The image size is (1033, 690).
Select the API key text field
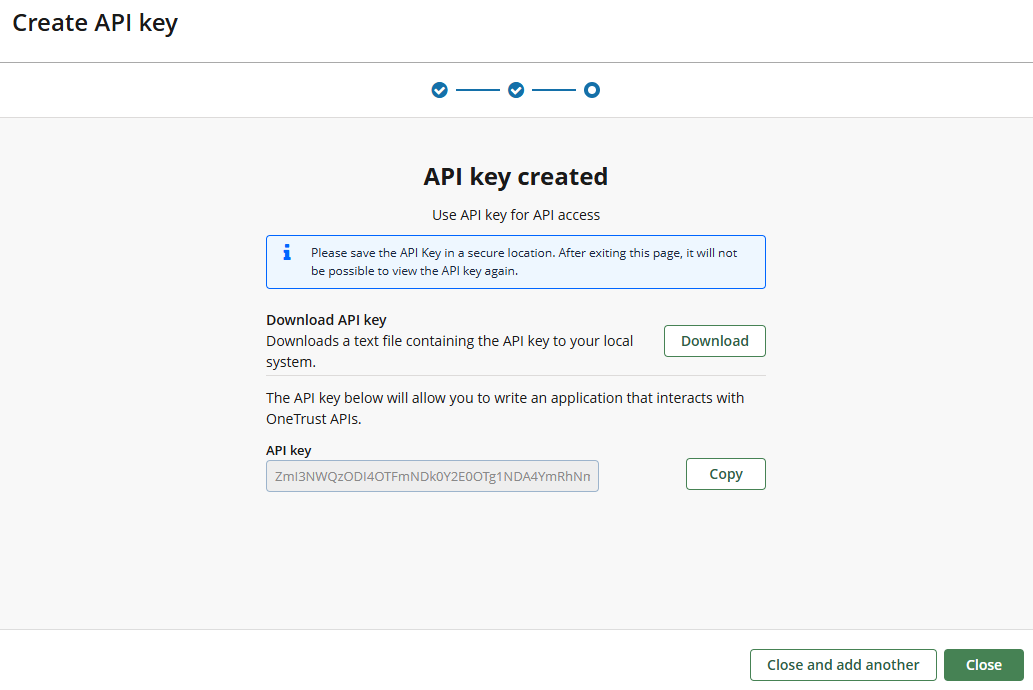[x=431, y=476]
